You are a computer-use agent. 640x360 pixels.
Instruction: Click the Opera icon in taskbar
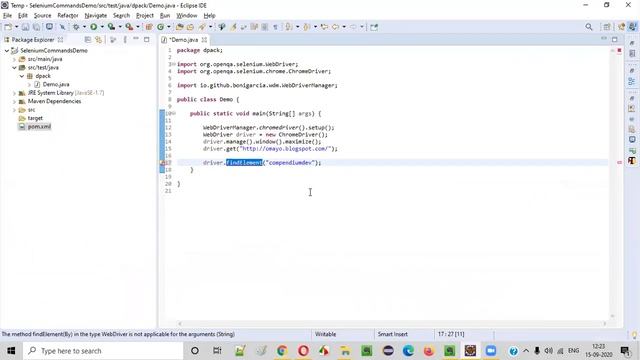[303, 351]
